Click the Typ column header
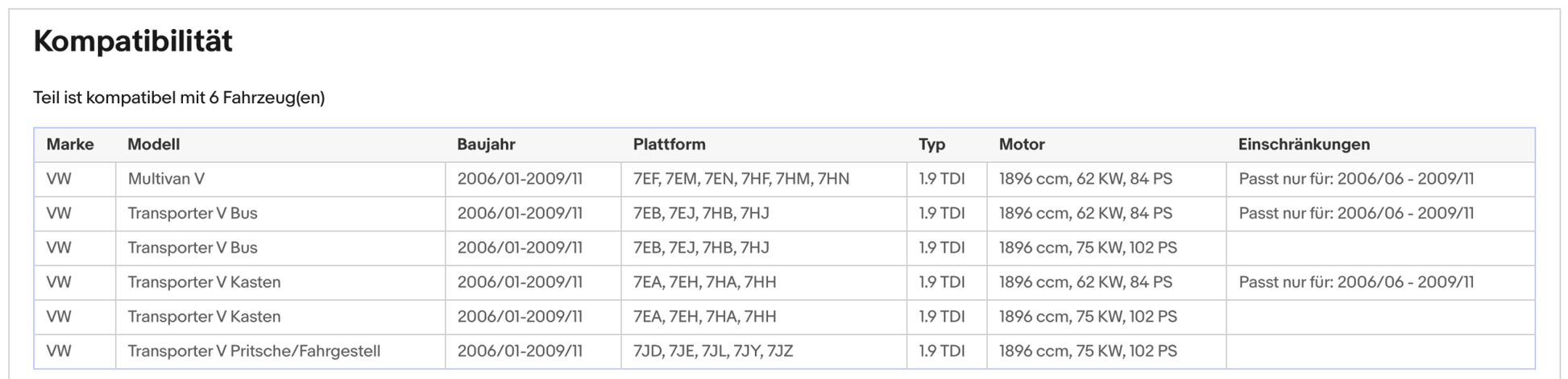1568x379 pixels. coord(931,144)
